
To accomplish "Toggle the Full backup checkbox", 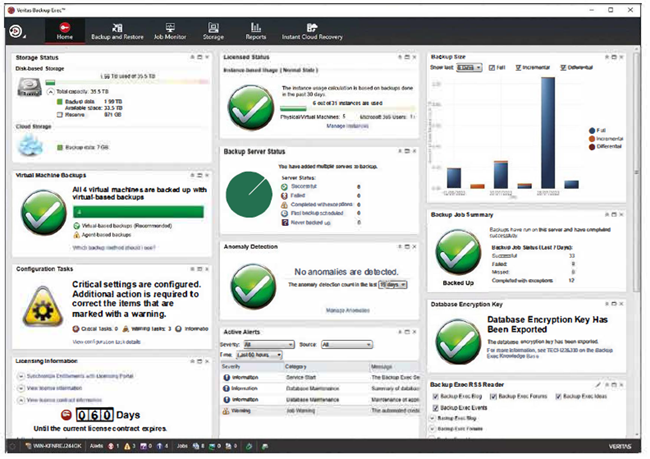I will [492, 68].
